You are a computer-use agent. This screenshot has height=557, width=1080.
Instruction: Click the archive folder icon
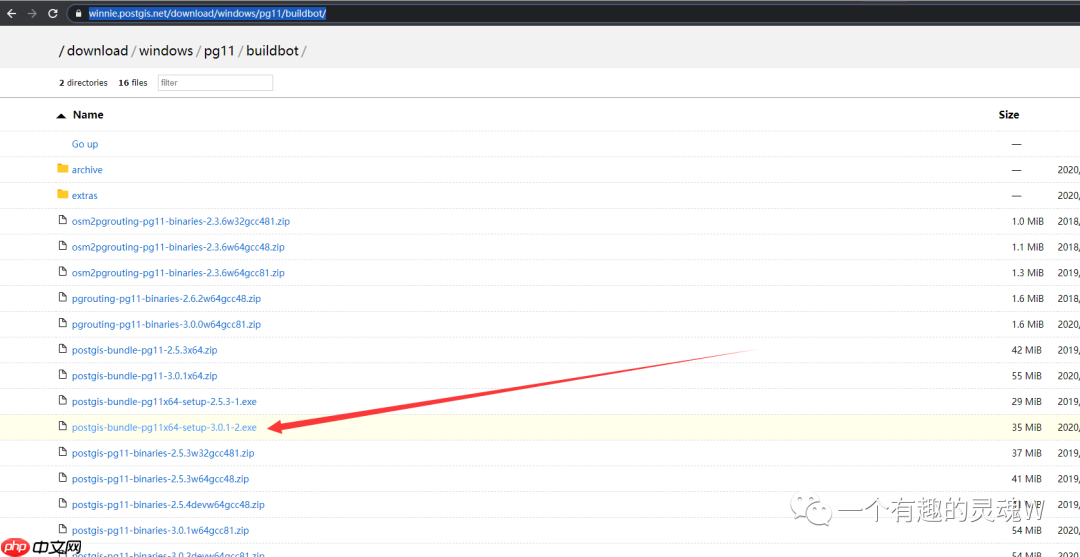point(63,169)
